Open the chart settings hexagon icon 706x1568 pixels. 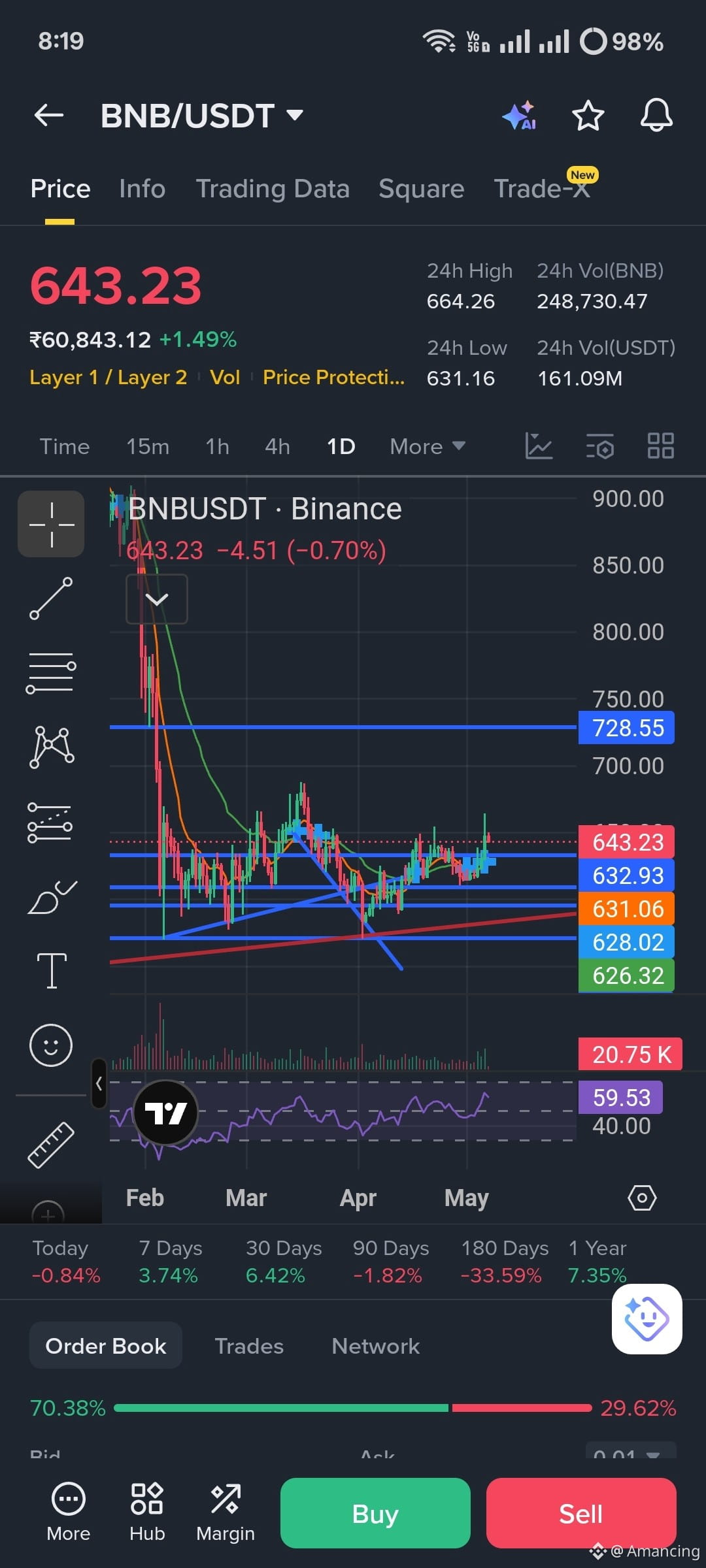coord(642,1198)
